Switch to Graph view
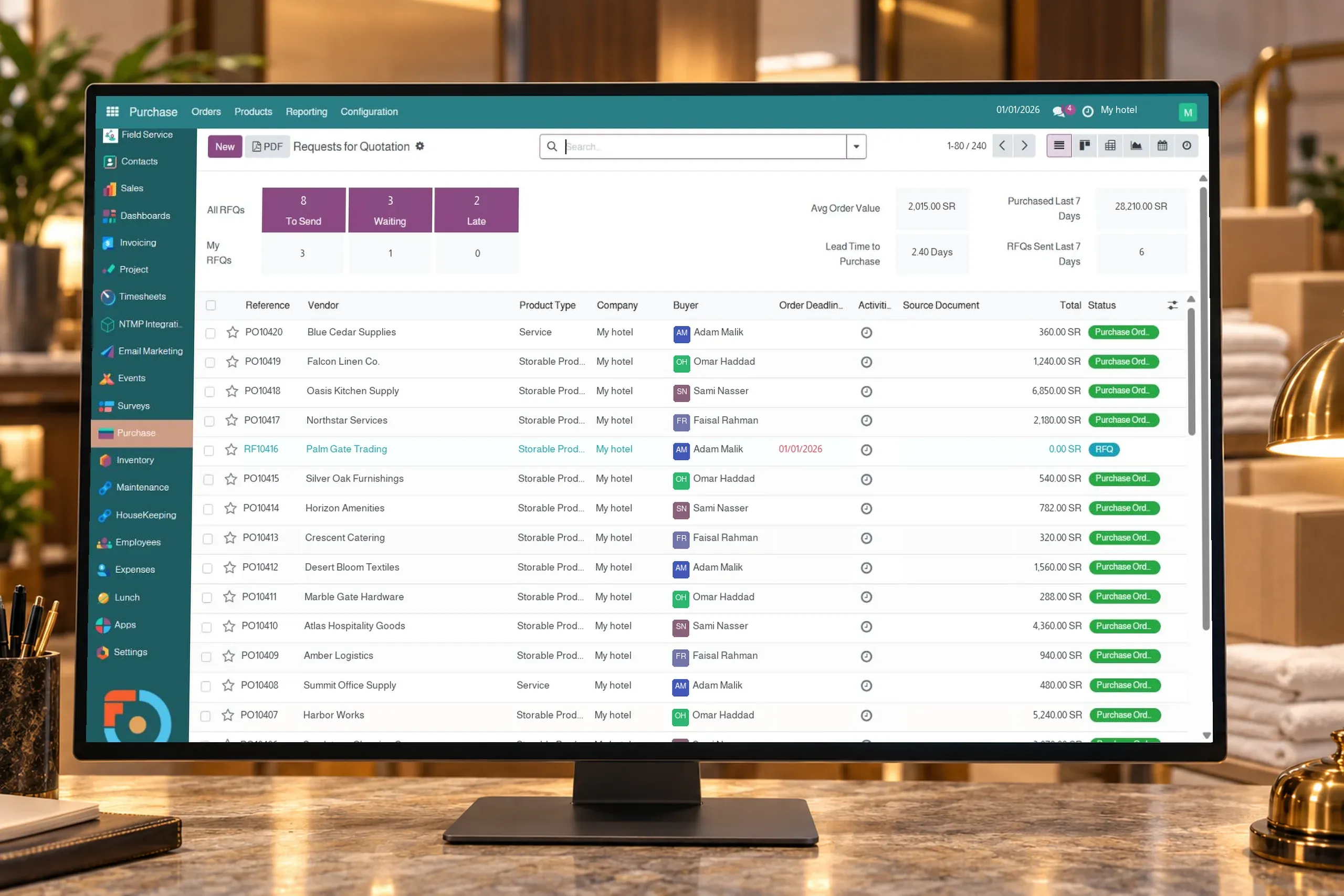 1136,146
